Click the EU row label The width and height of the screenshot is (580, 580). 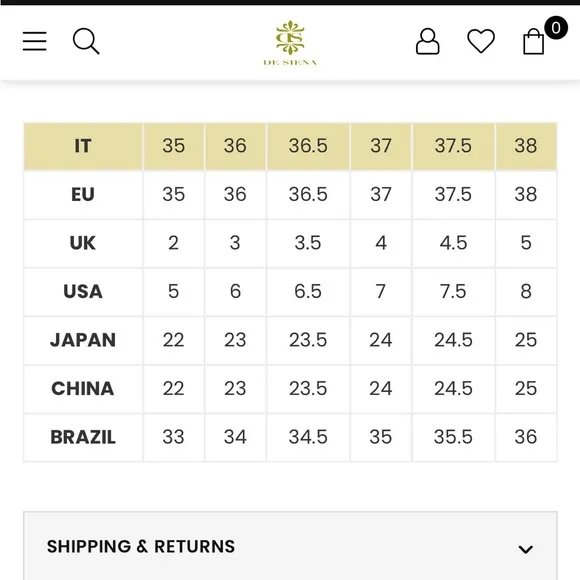pos(83,195)
